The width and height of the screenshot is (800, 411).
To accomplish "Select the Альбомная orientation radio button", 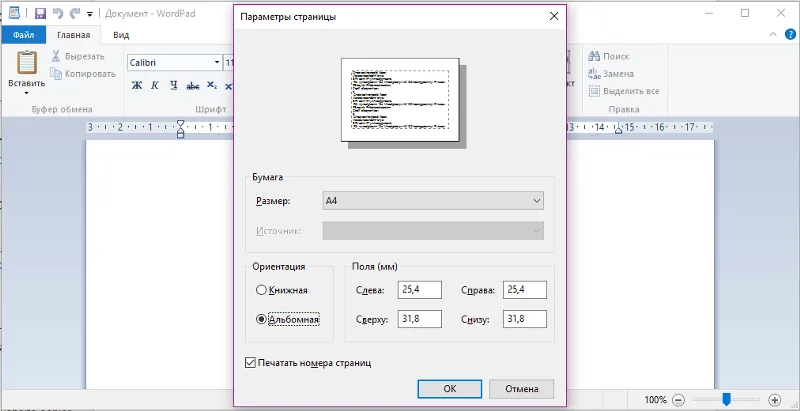I will (x=261, y=320).
